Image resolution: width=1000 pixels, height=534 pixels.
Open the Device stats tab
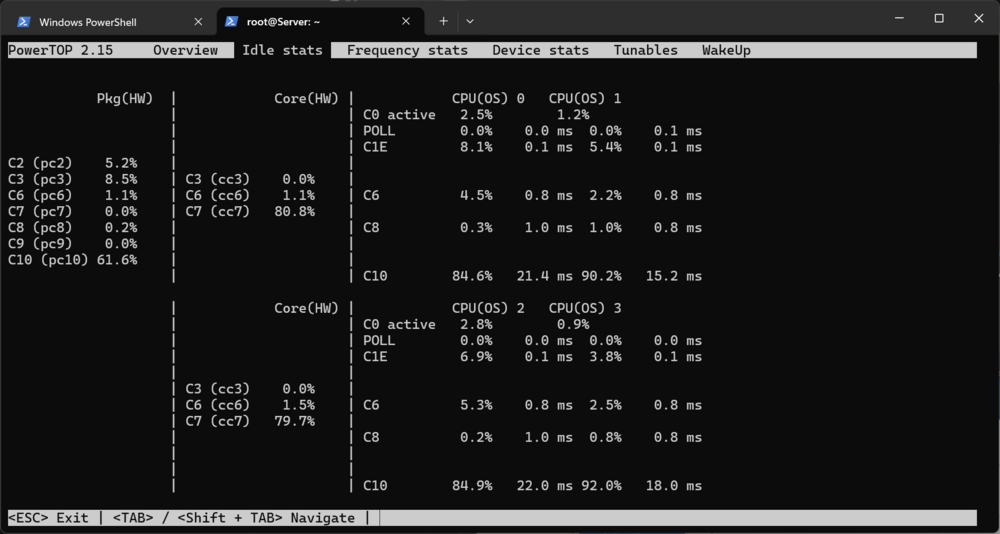click(541, 50)
